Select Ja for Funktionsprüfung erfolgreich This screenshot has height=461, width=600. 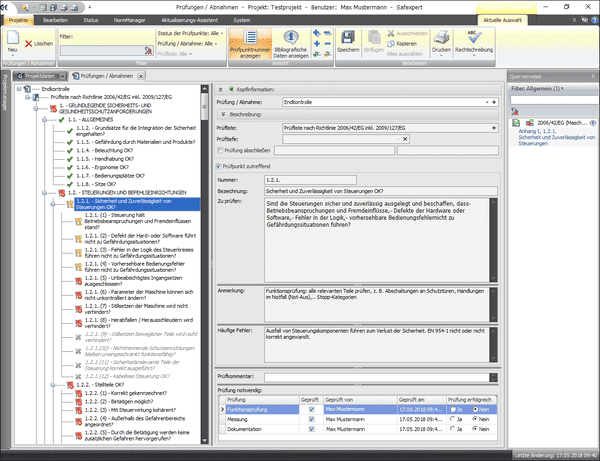coord(452,408)
